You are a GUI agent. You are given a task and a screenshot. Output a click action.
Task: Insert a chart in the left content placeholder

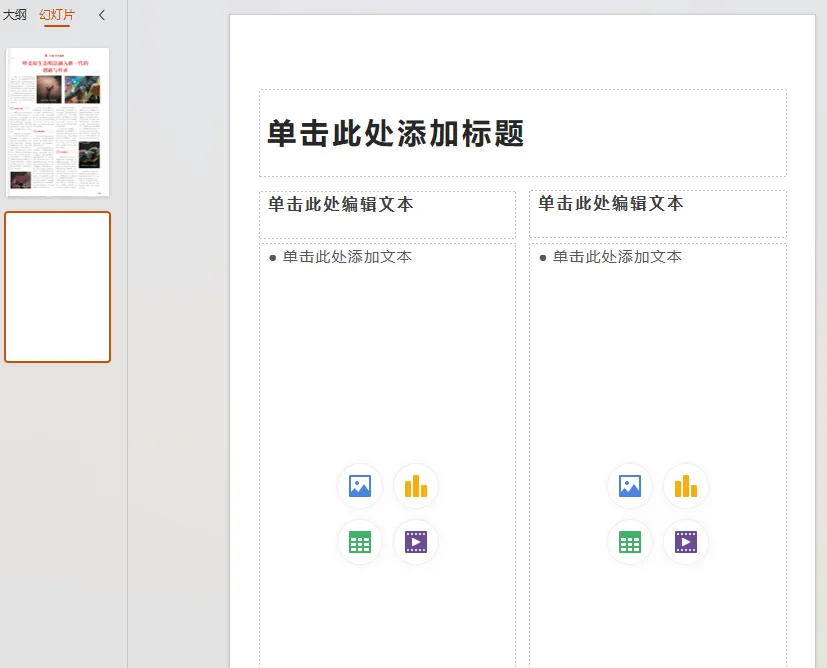[x=415, y=486]
